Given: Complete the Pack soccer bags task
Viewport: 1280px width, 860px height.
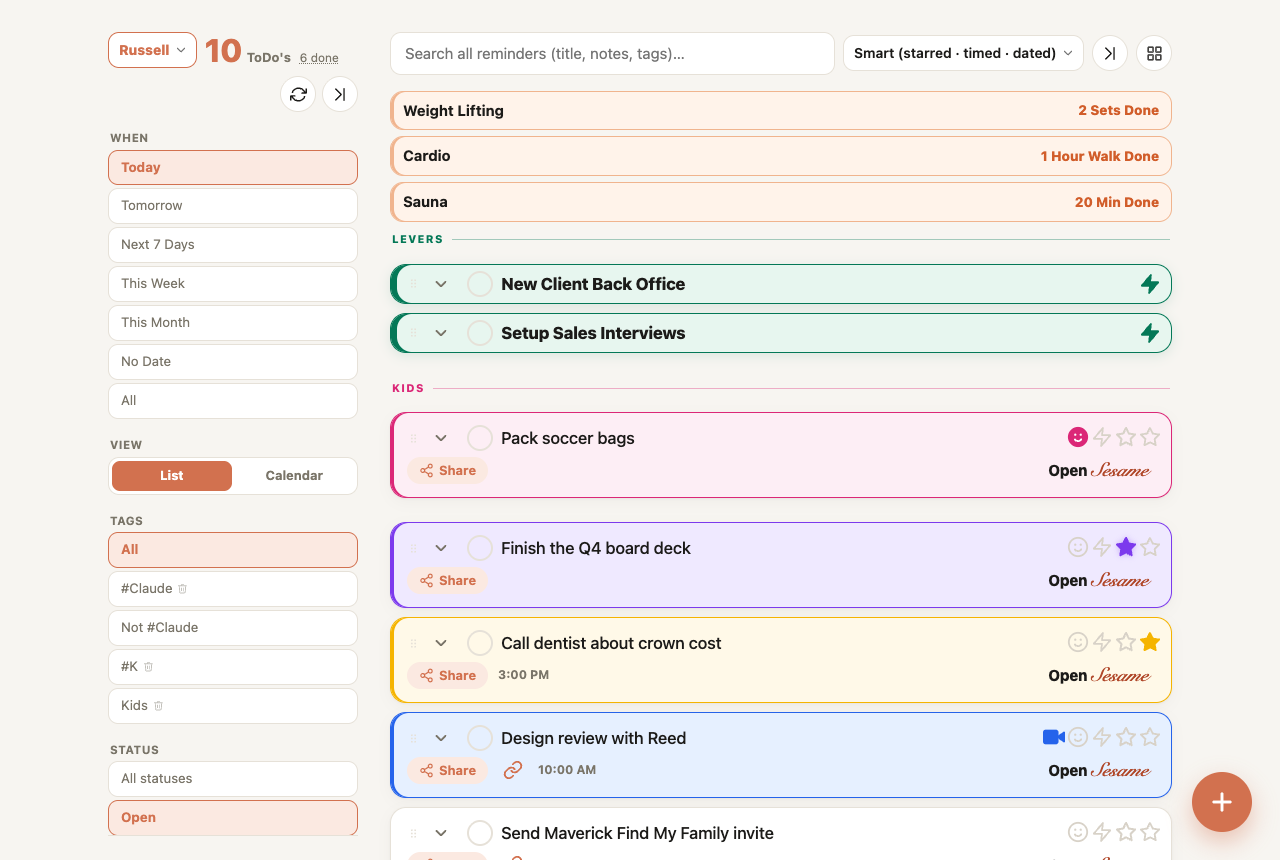Looking at the screenshot, I should pyautogui.click(x=480, y=438).
